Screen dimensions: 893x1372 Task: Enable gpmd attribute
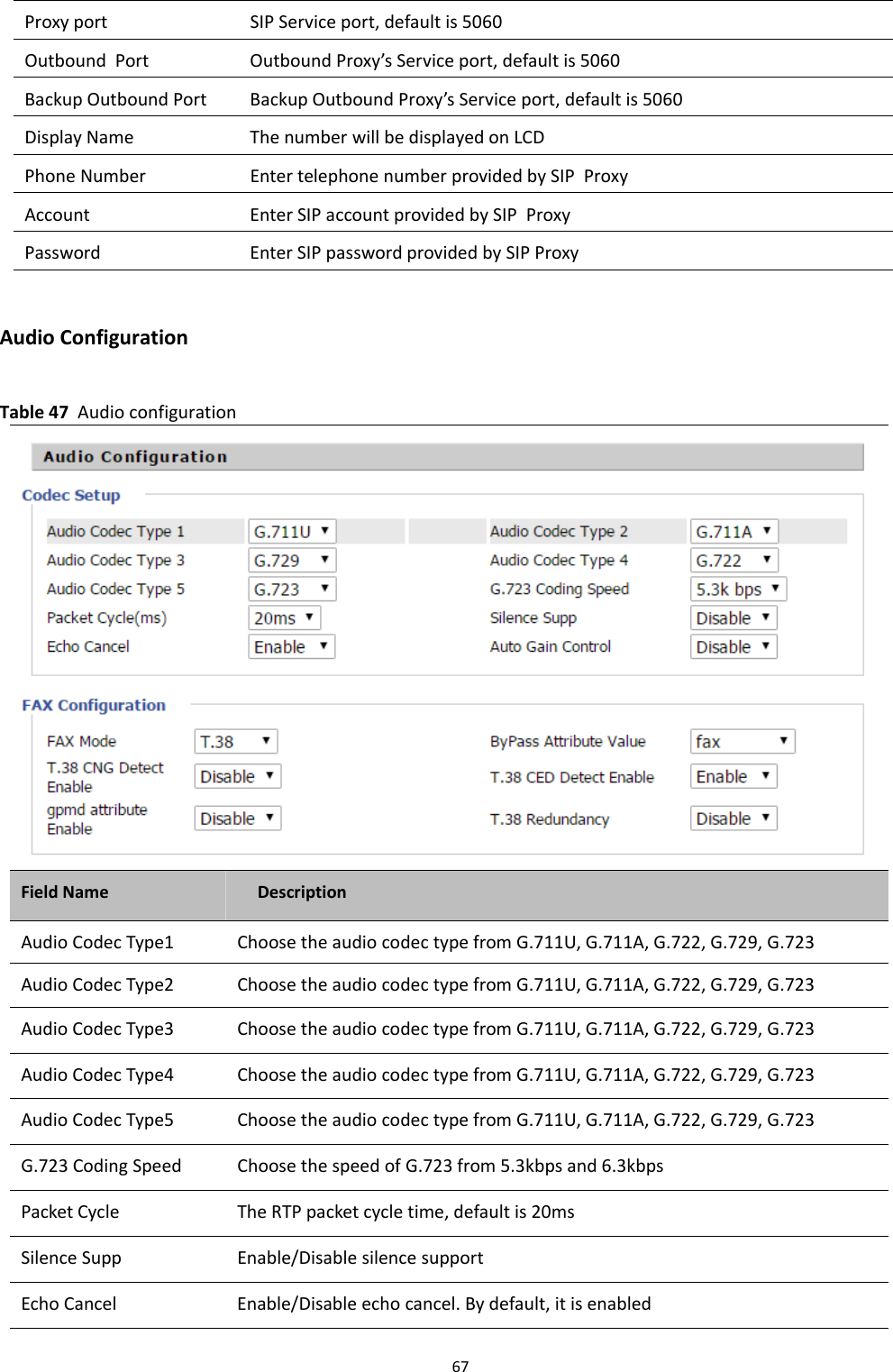[237, 818]
